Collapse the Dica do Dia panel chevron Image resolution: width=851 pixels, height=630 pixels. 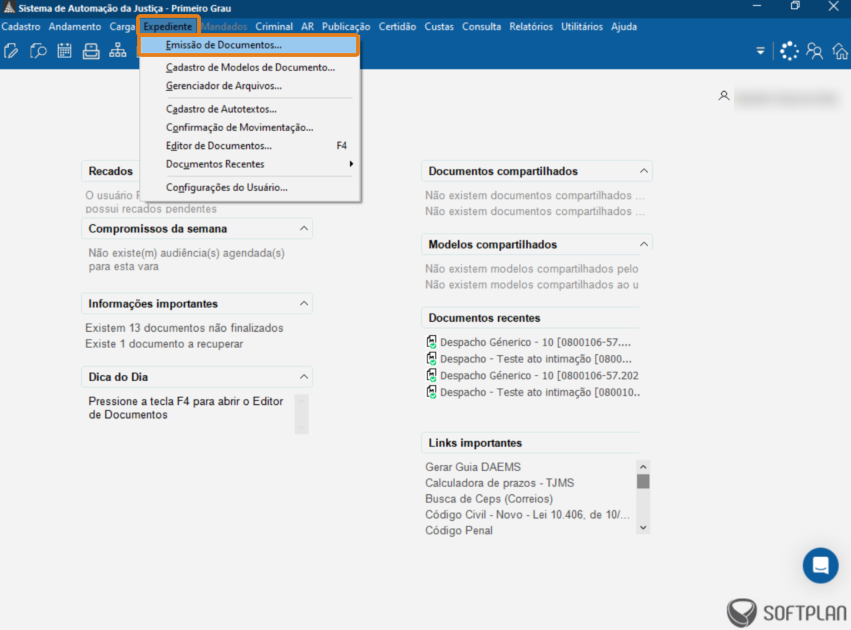304,377
